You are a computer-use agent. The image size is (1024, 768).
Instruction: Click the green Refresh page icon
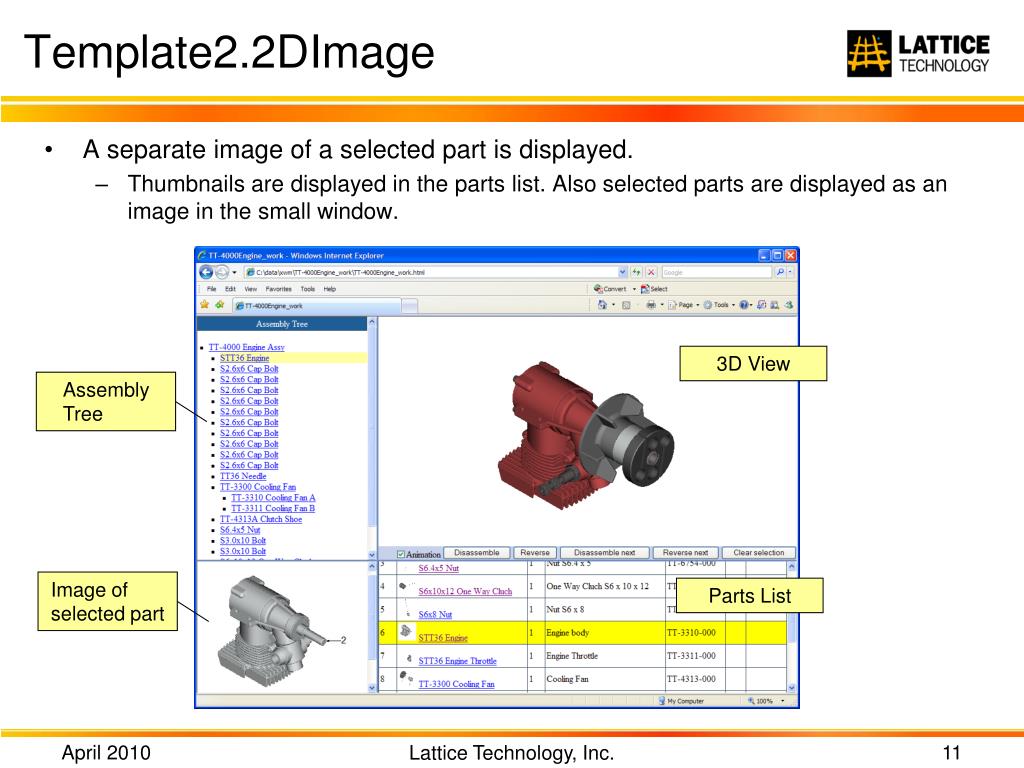point(636,272)
